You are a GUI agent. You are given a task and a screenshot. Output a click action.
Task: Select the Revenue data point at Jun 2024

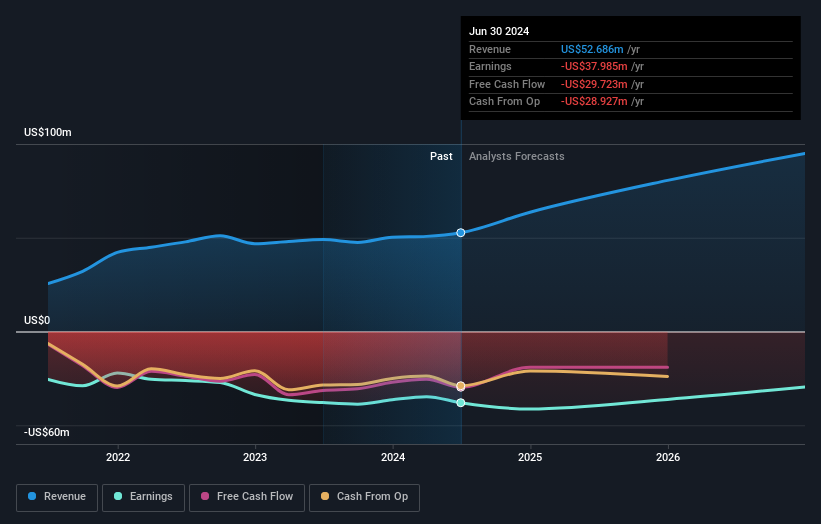tap(461, 233)
